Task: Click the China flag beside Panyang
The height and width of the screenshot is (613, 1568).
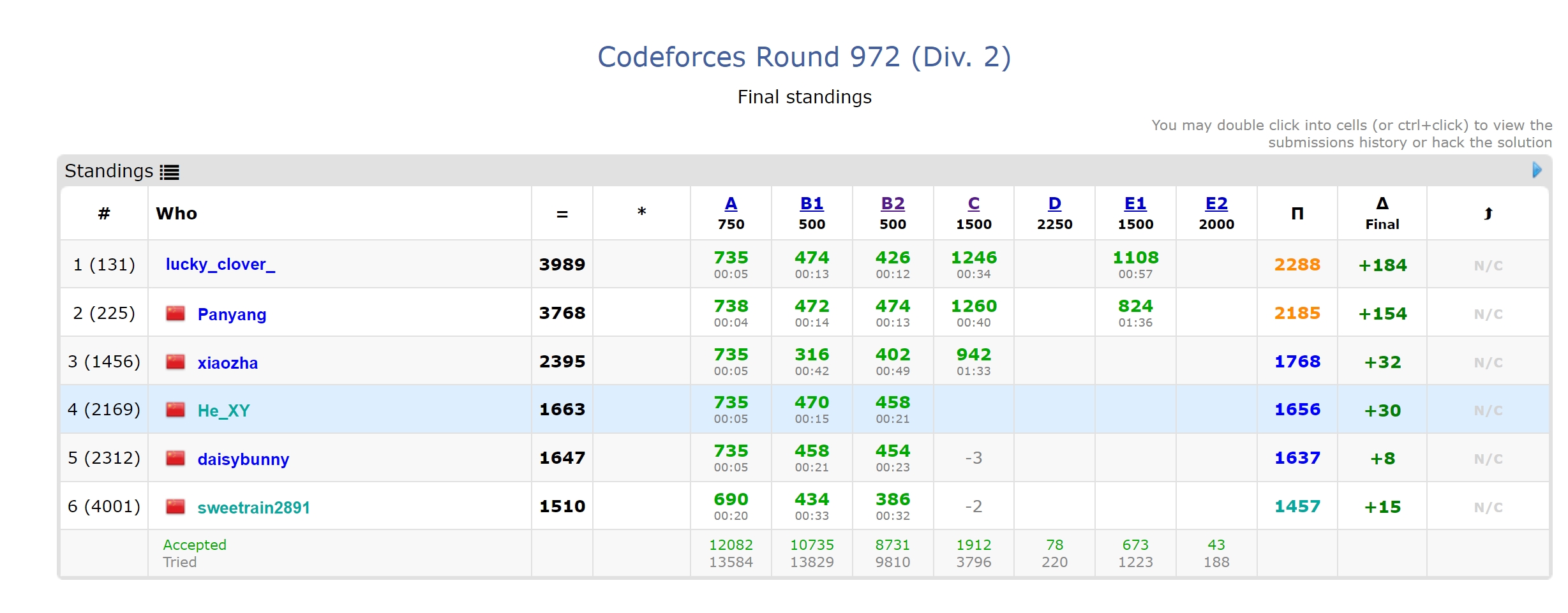Action: click(x=176, y=313)
